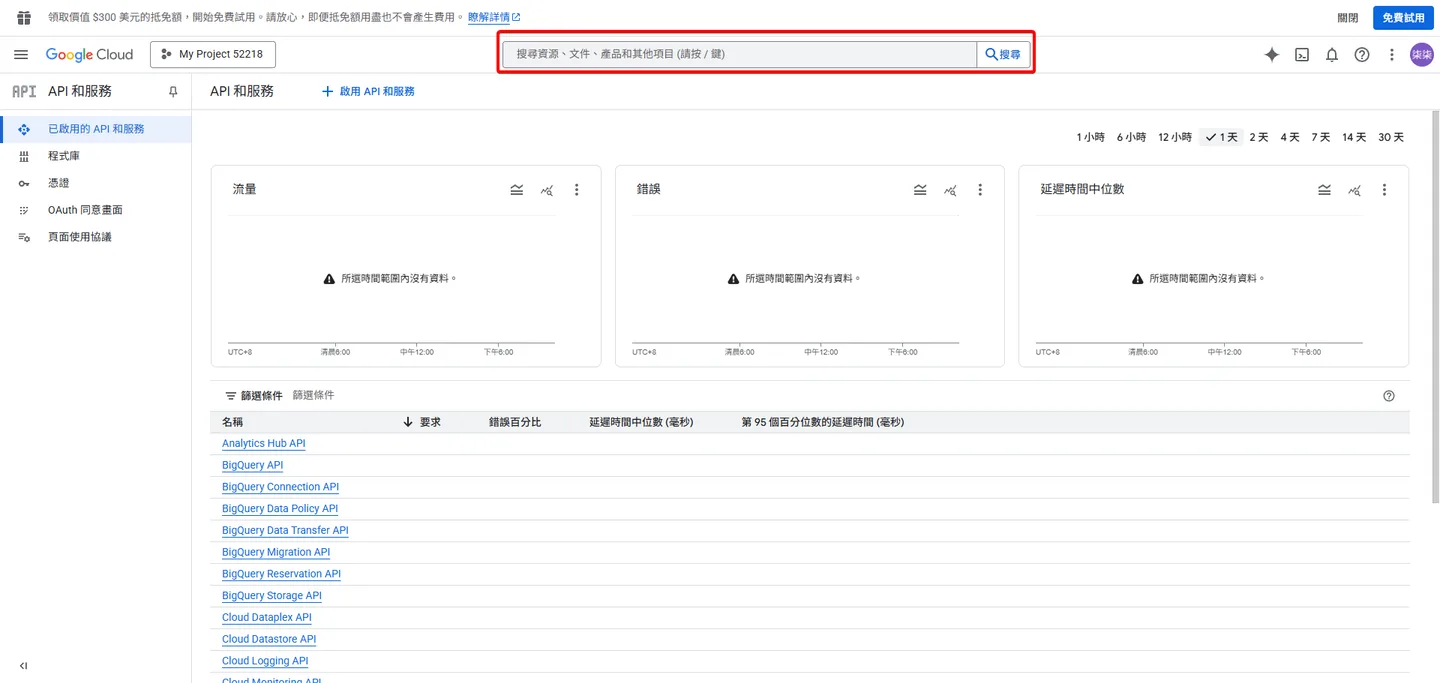Viewport: 1440px width, 683px height.
Task: Open the Cloud Datastore API link
Action: [x=269, y=640]
